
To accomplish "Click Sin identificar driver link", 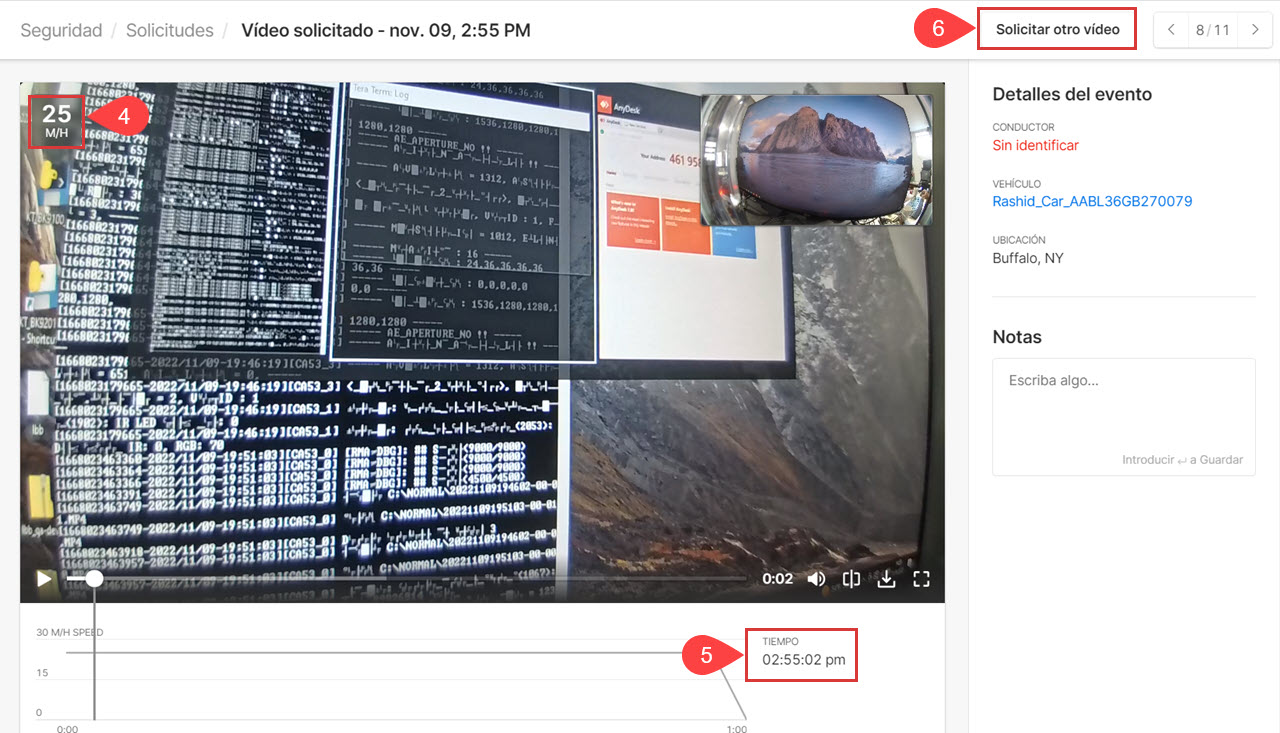I will (1035, 145).
